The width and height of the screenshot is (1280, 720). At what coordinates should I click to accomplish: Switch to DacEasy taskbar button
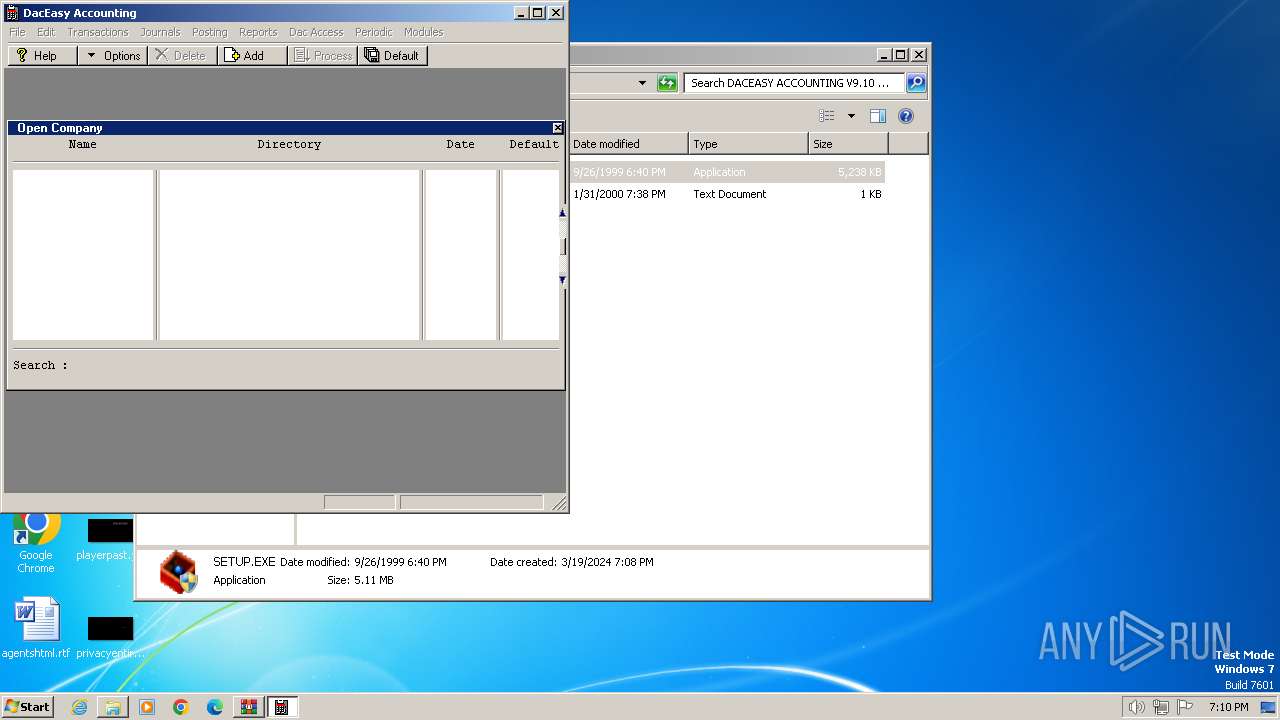[283, 707]
